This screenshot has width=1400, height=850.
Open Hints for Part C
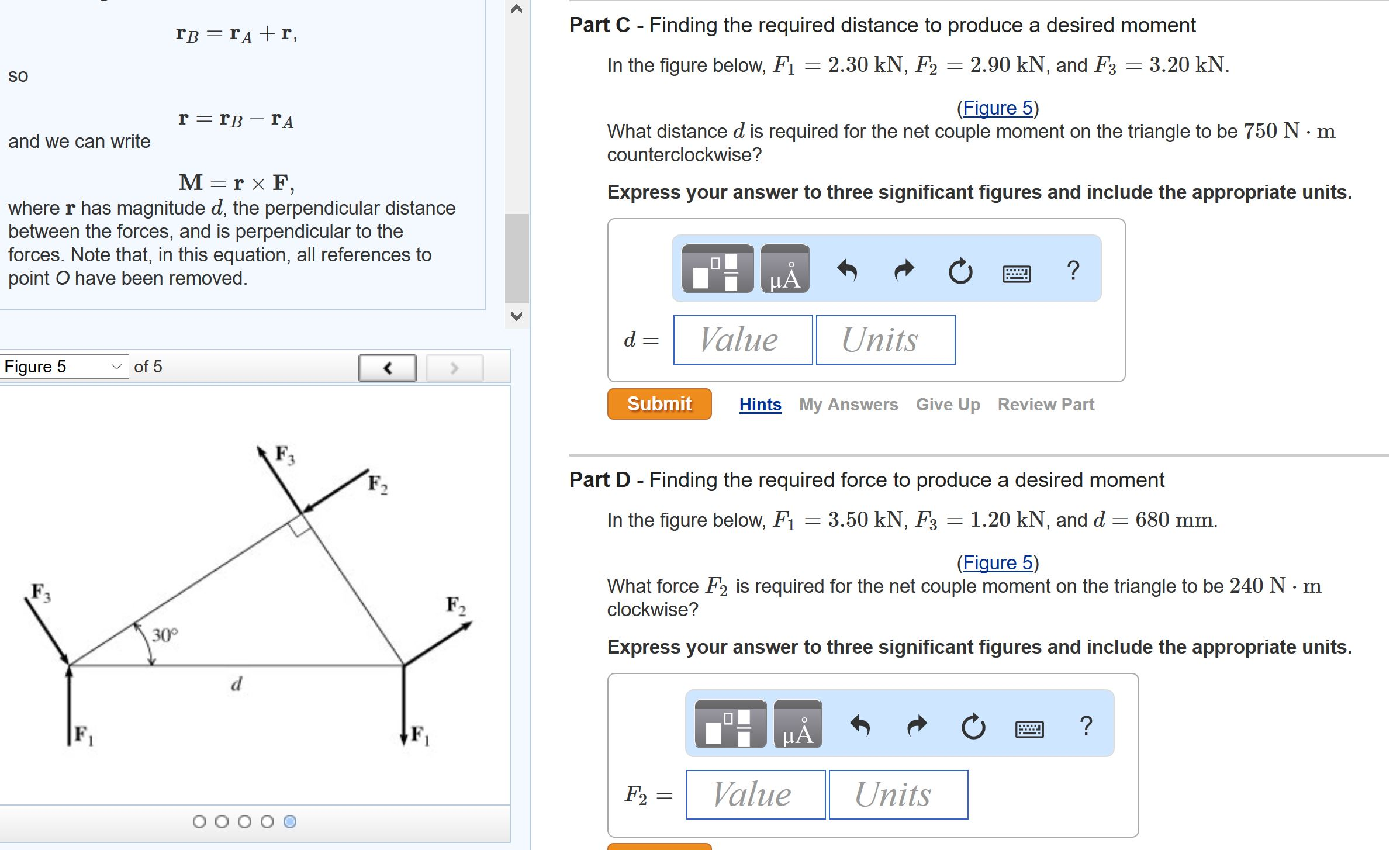[x=759, y=404]
